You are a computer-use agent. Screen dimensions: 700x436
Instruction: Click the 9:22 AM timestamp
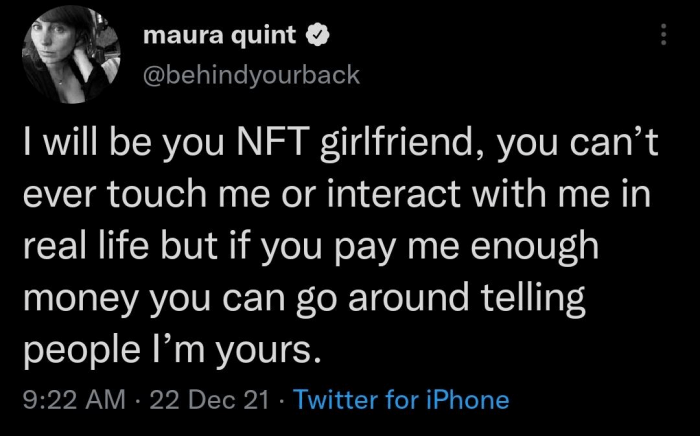75,400
